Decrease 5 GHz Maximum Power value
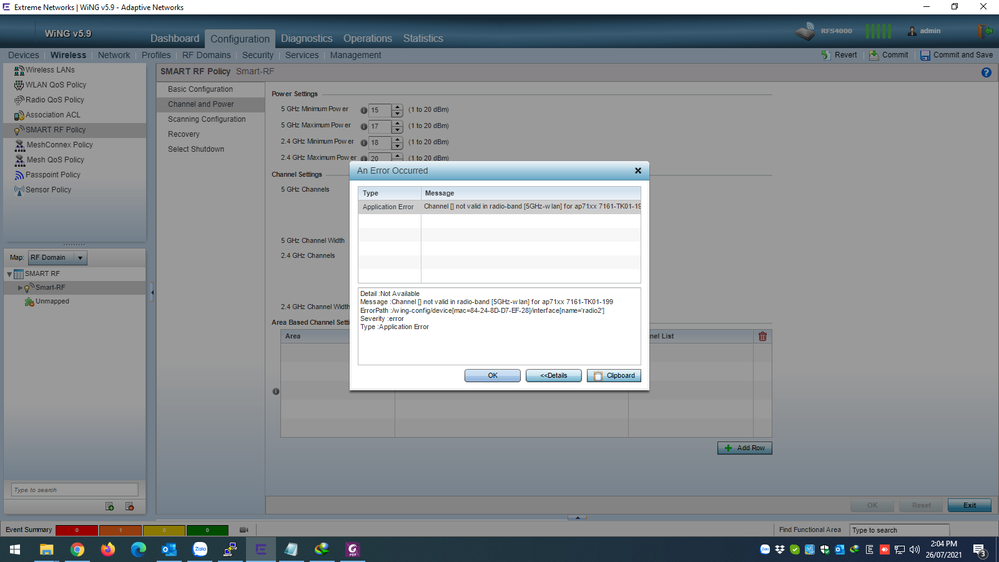 (398, 129)
